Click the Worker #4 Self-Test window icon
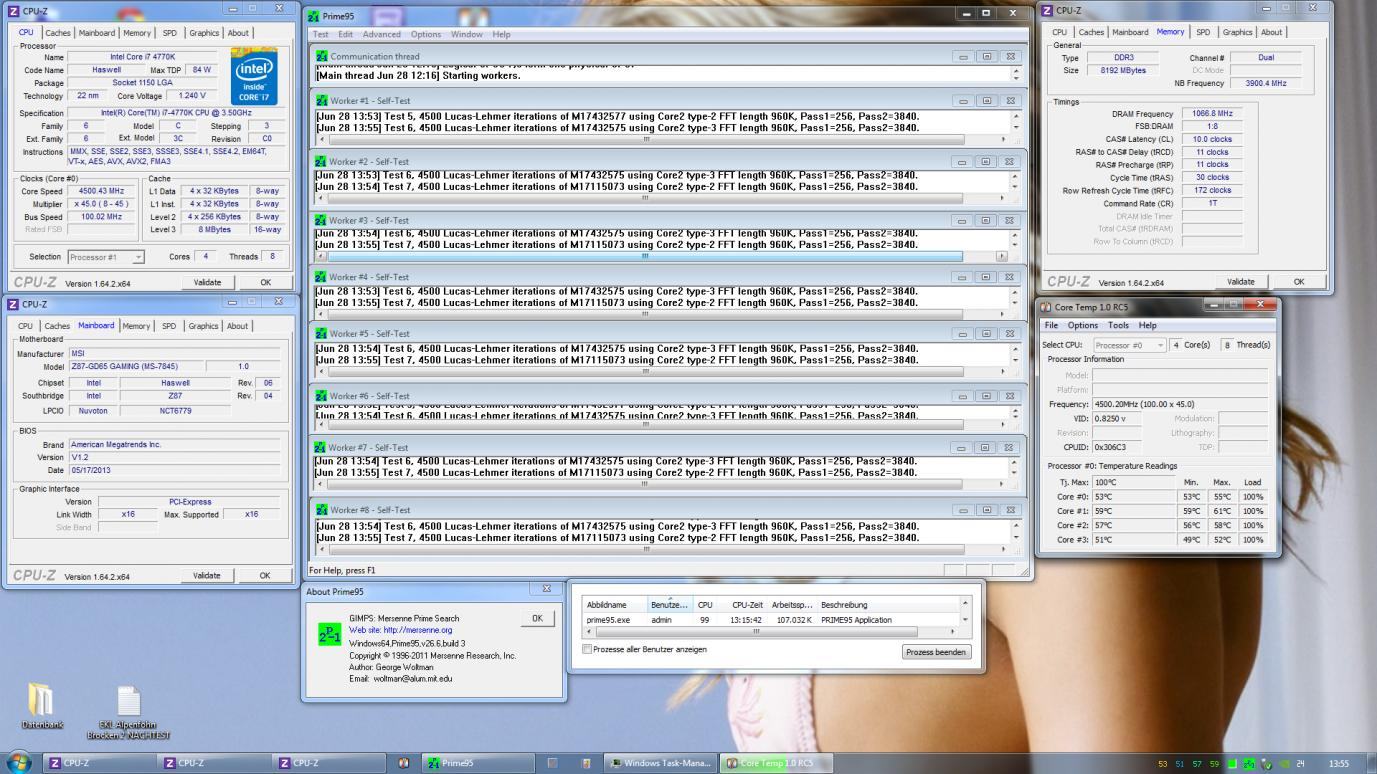The width and height of the screenshot is (1377, 774). point(321,277)
